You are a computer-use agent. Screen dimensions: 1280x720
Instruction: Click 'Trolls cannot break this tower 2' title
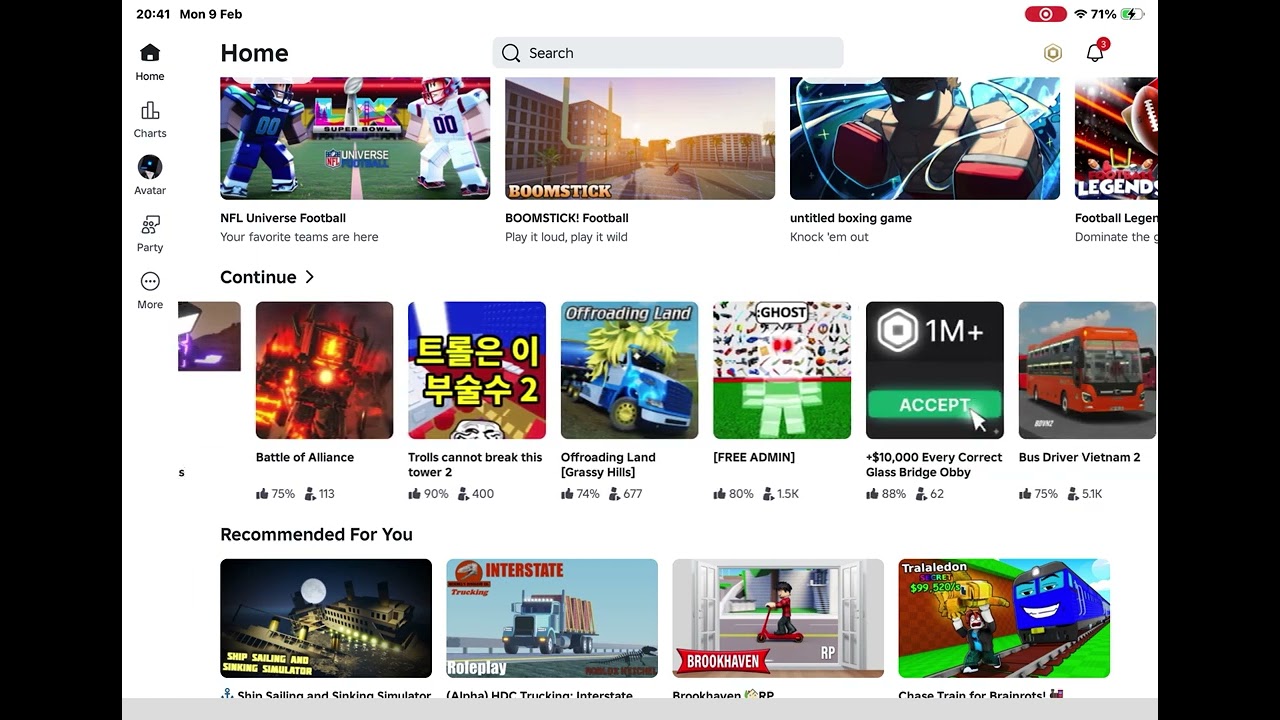point(475,465)
